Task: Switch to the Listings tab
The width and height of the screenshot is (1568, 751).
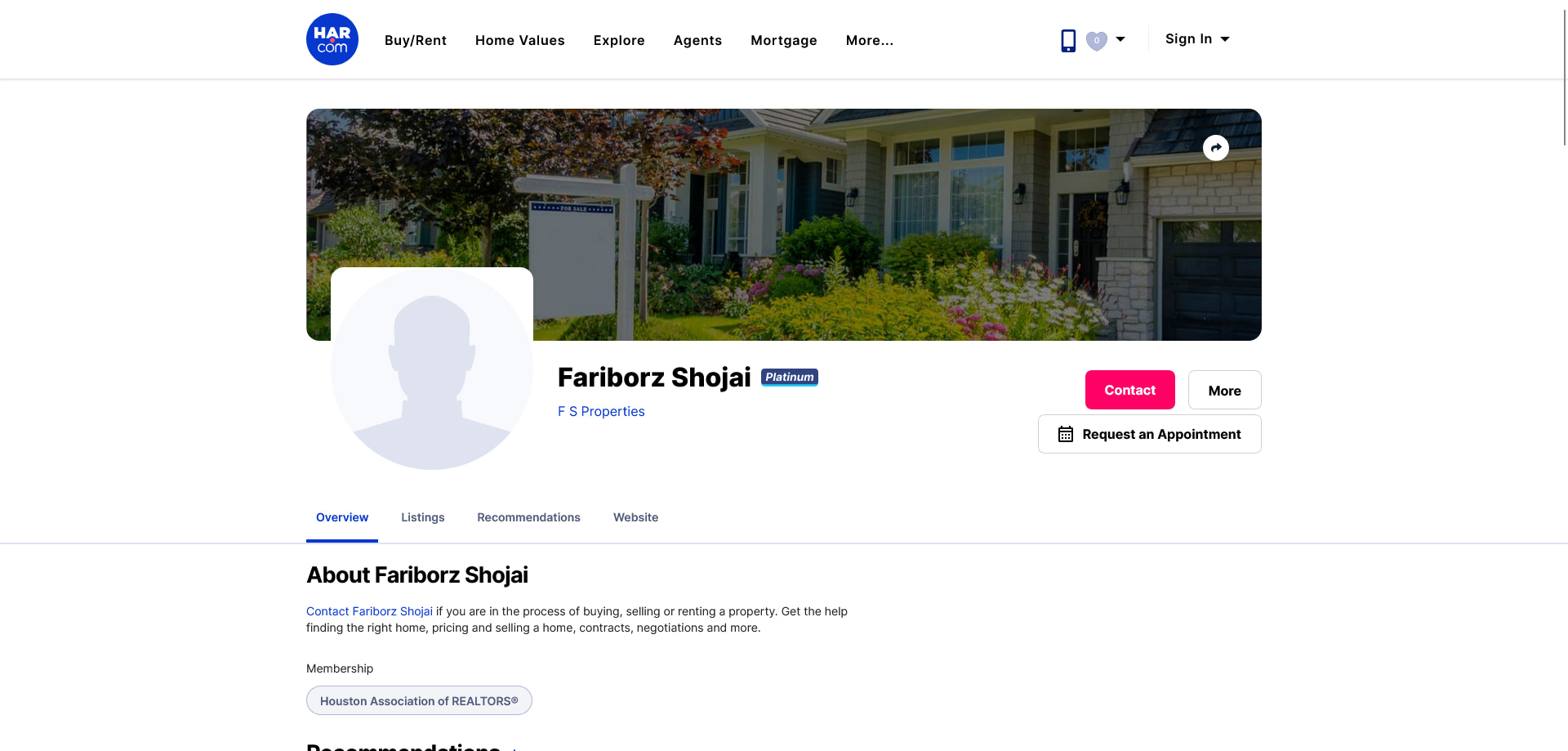Action: (x=423, y=517)
